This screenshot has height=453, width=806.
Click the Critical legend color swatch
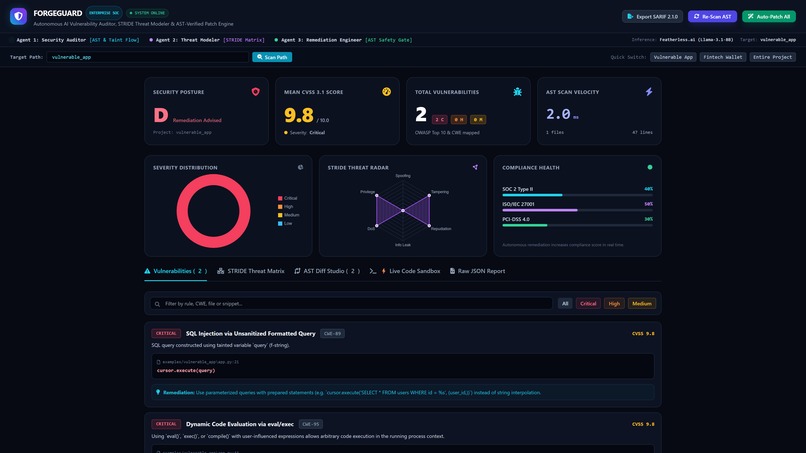coord(280,198)
